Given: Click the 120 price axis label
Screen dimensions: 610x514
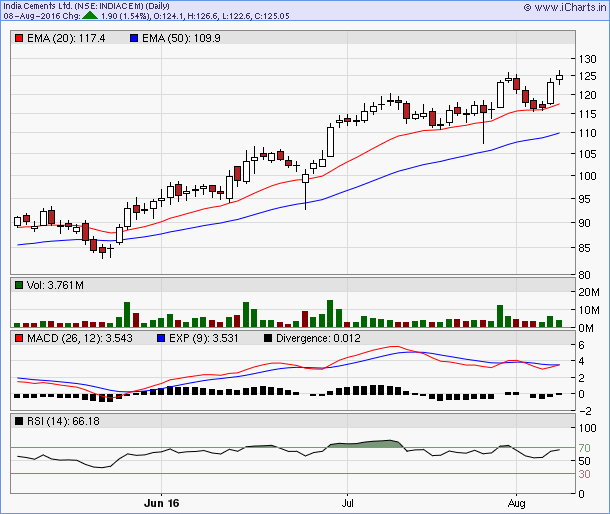Looking at the screenshot, I should click(x=587, y=95).
